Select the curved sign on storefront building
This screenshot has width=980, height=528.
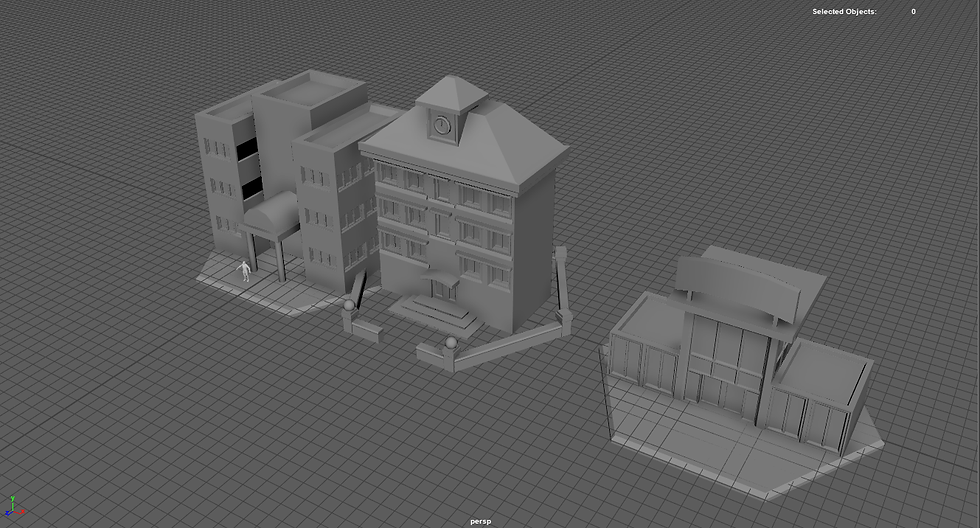point(738,287)
